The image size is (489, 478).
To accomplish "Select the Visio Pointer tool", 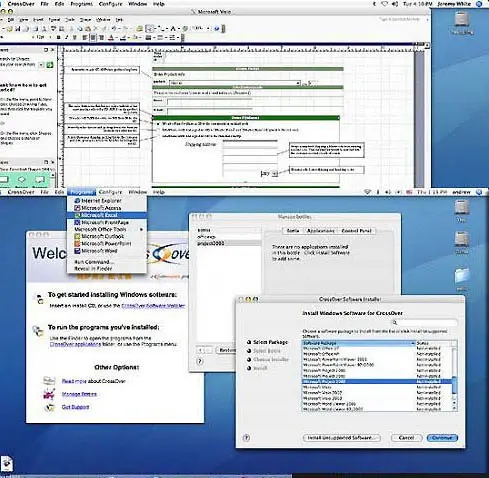I will pyautogui.click(x=150, y=29).
